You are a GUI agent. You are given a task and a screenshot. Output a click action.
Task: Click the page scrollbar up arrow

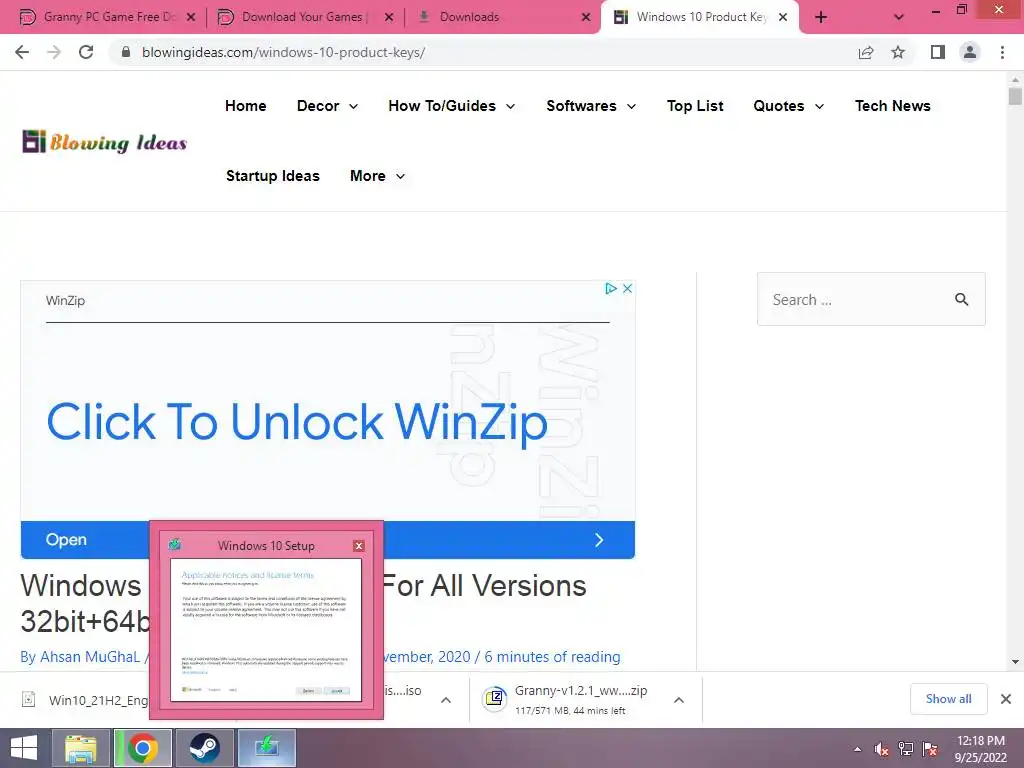[x=1015, y=80]
